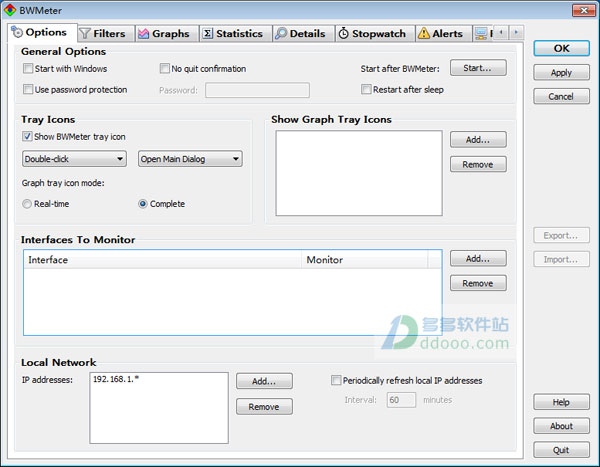
Task: Click the Password input field
Action: (258, 90)
